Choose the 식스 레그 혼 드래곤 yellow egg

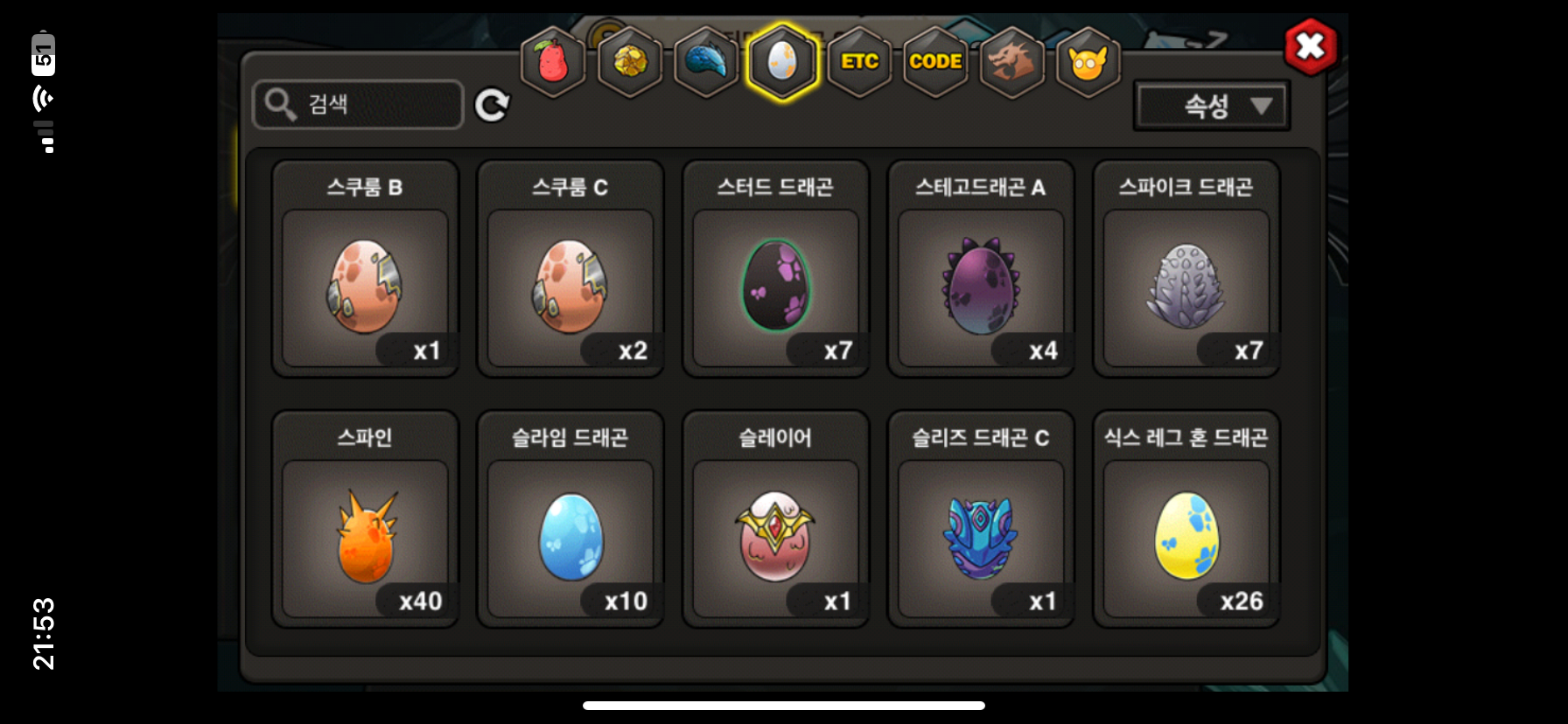click(x=1186, y=519)
